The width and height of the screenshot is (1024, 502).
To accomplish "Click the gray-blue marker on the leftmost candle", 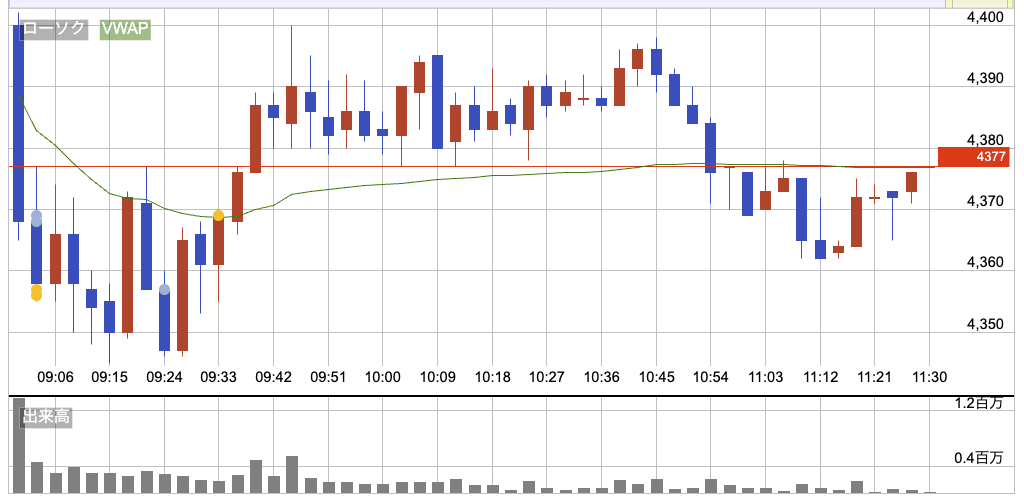I will pos(37,216).
